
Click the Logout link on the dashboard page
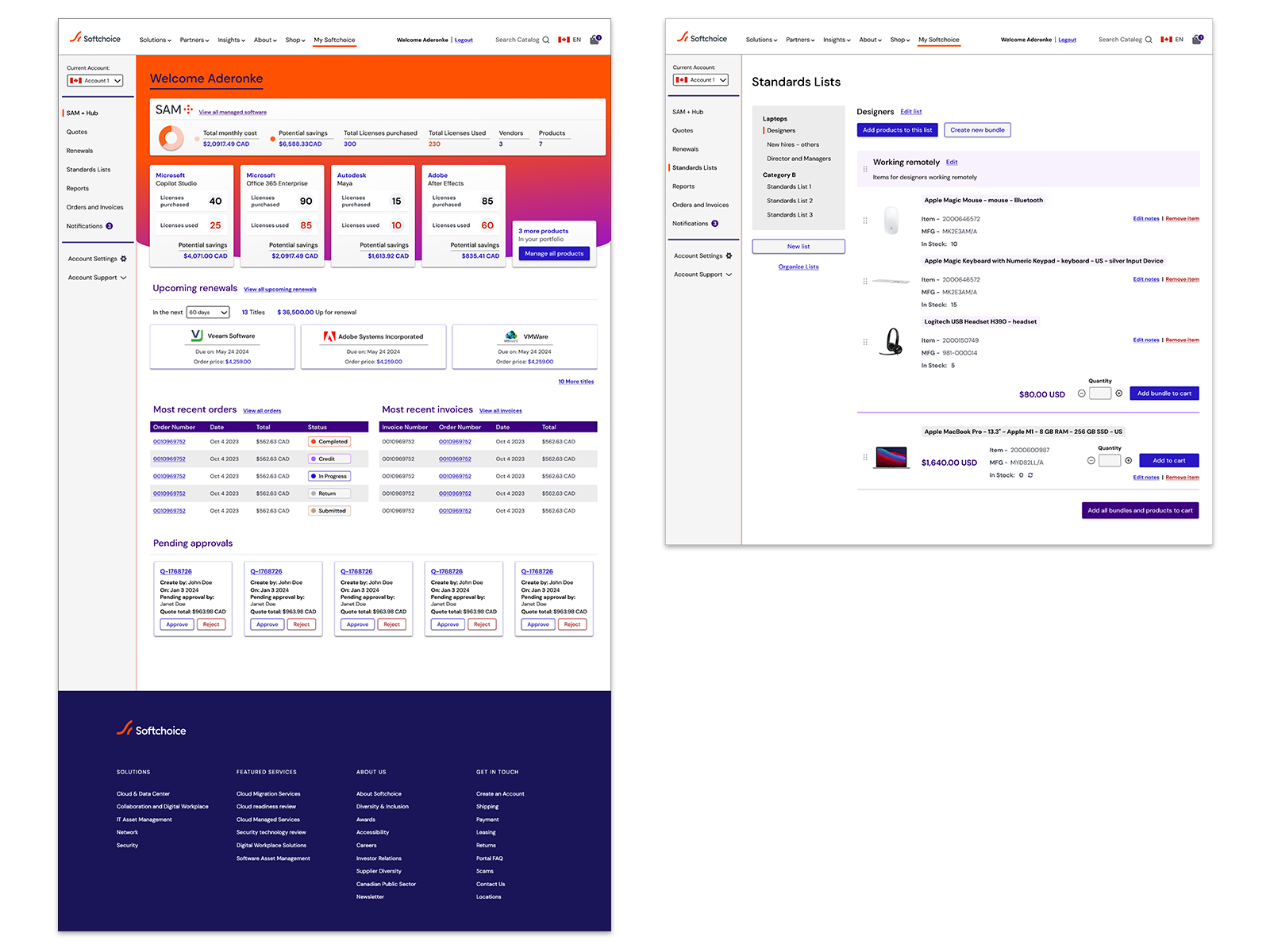tap(464, 40)
